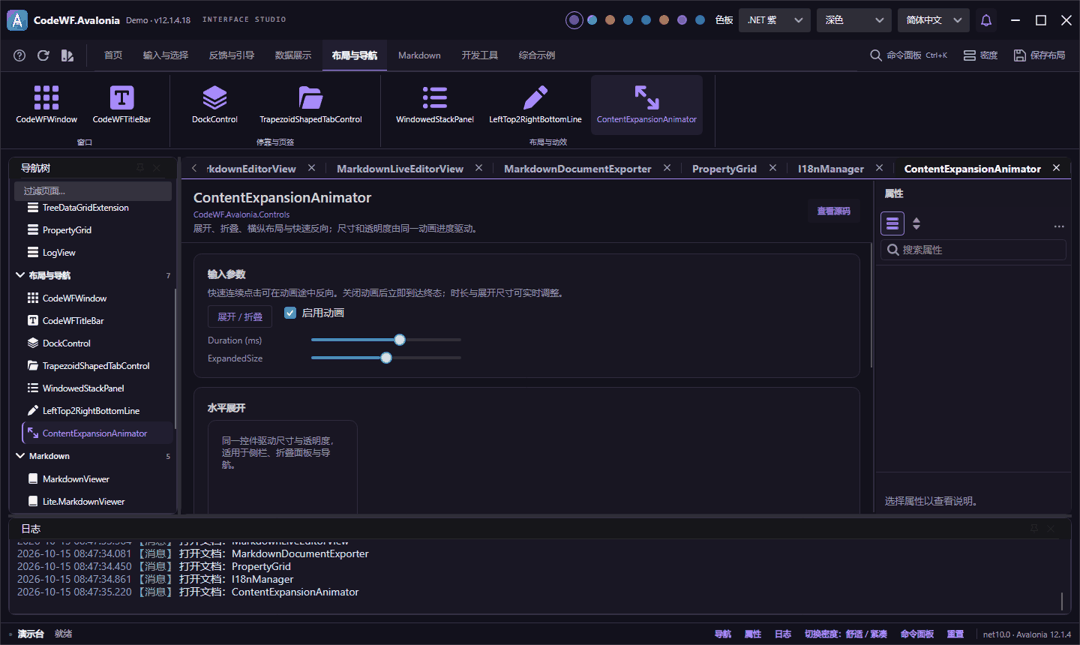The height and width of the screenshot is (645, 1080).
Task: Switch to MarkdownLiveEditorView document tab
Action: [400, 169]
